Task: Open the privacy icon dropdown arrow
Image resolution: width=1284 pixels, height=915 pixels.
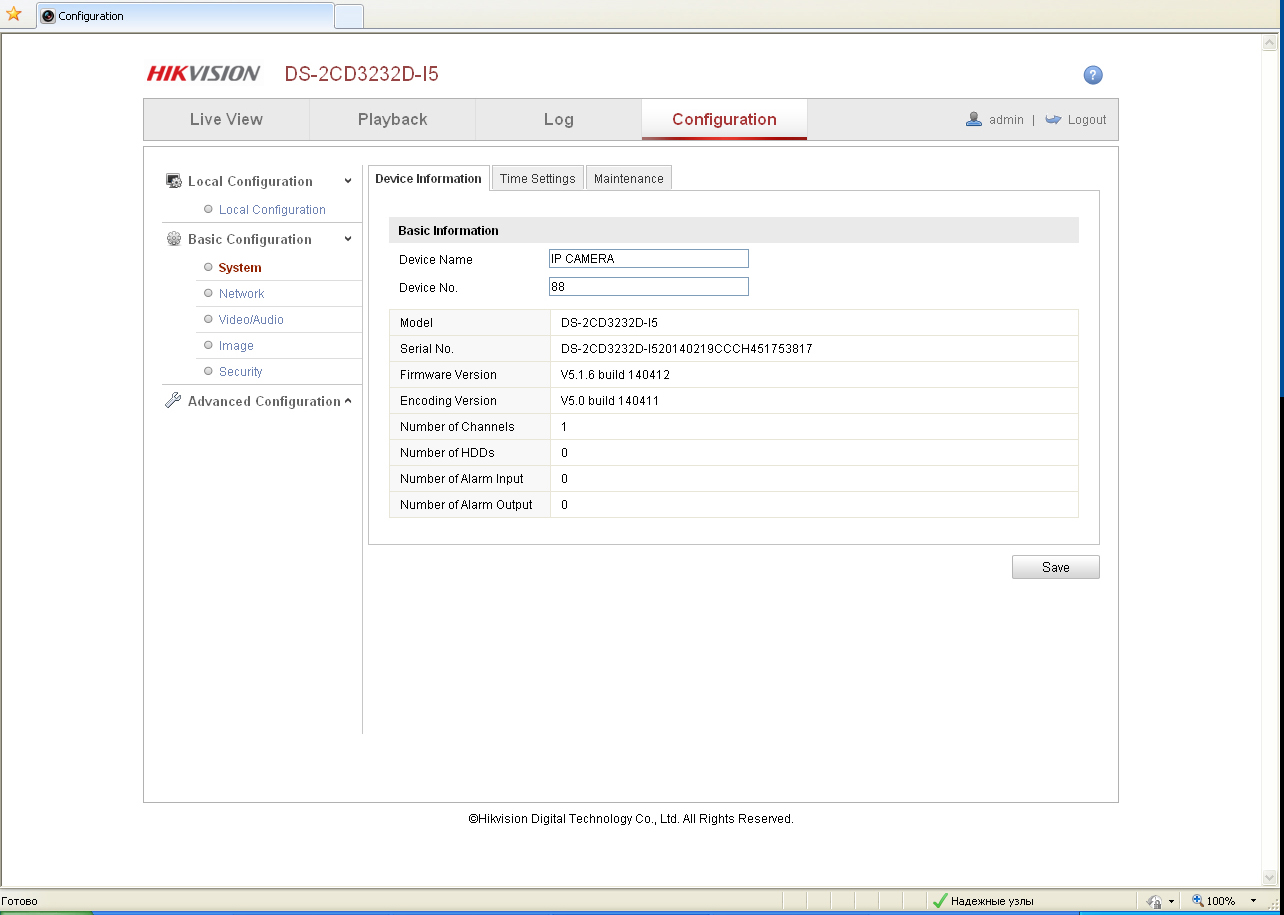Action: pos(1171,901)
